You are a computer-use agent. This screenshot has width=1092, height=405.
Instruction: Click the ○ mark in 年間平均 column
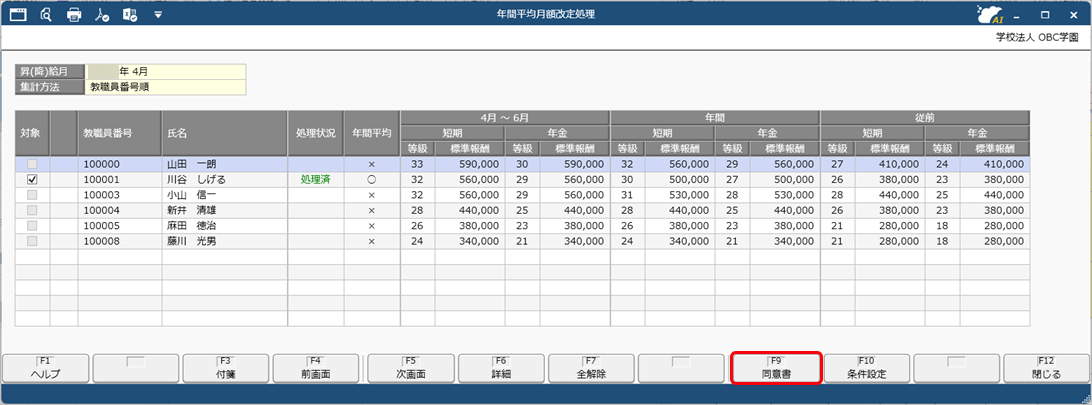372,180
